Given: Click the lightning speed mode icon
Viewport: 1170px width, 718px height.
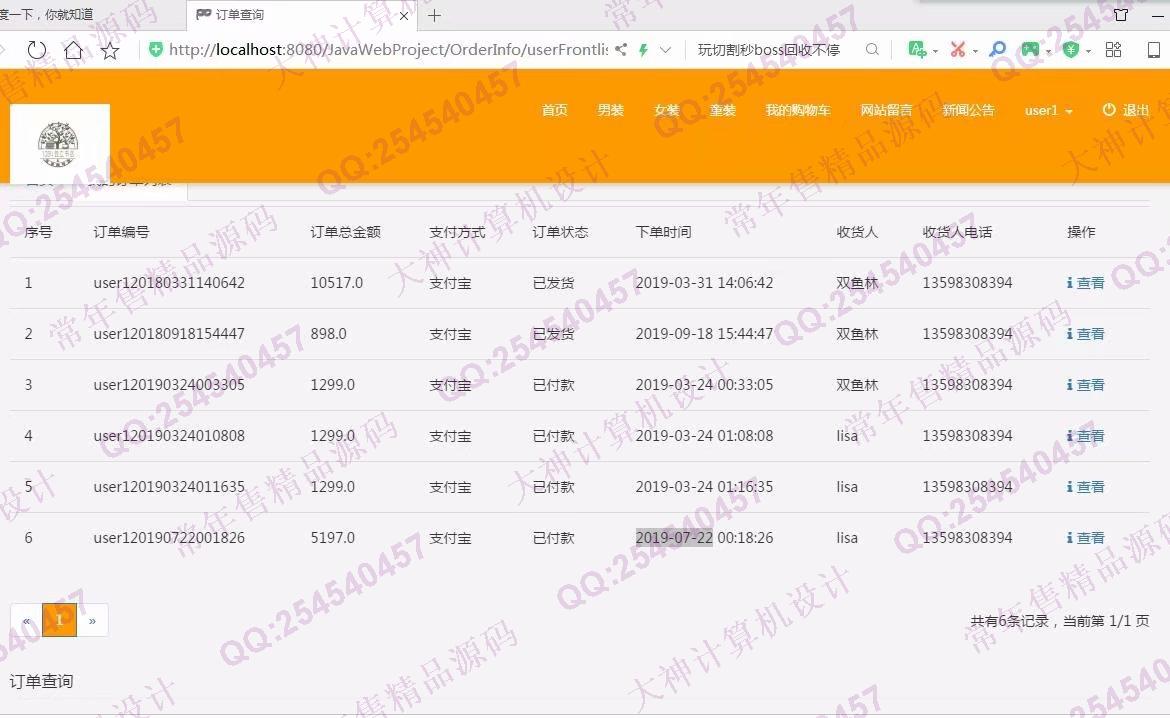Looking at the screenshot, I should click(x=642, y=50).
